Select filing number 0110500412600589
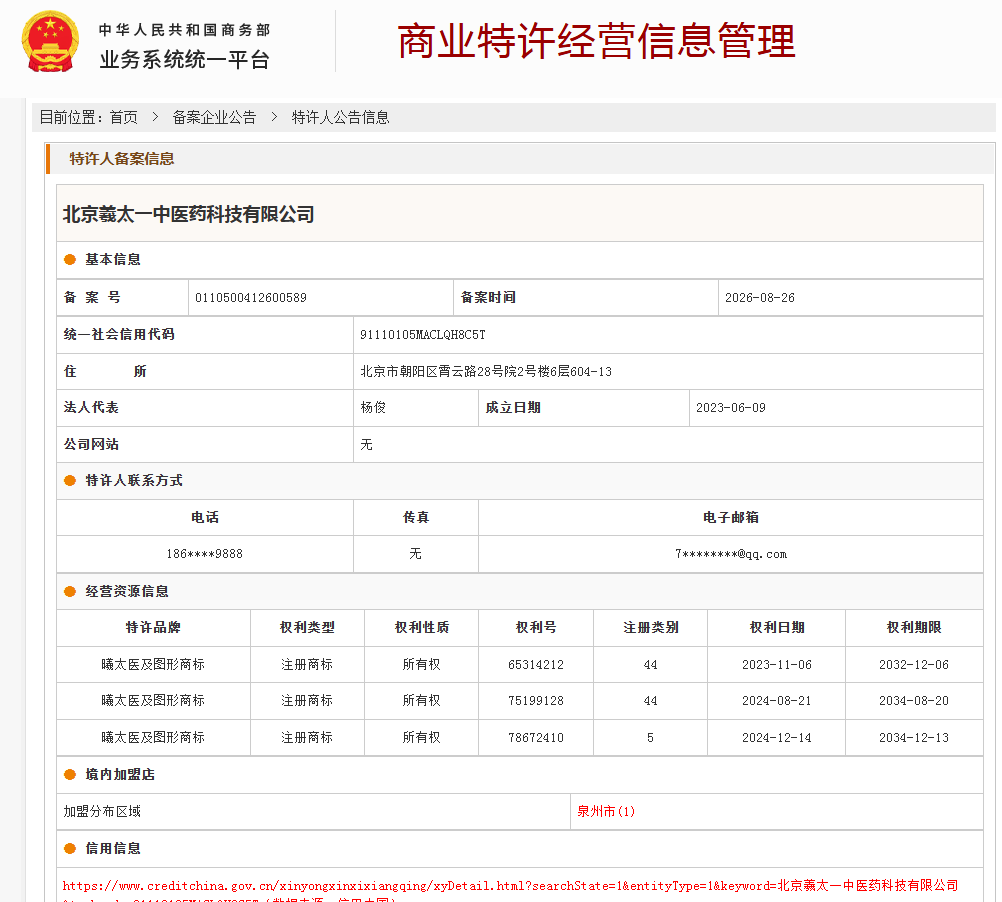Viewport: 1002px width, 902px height. [250, 298]
